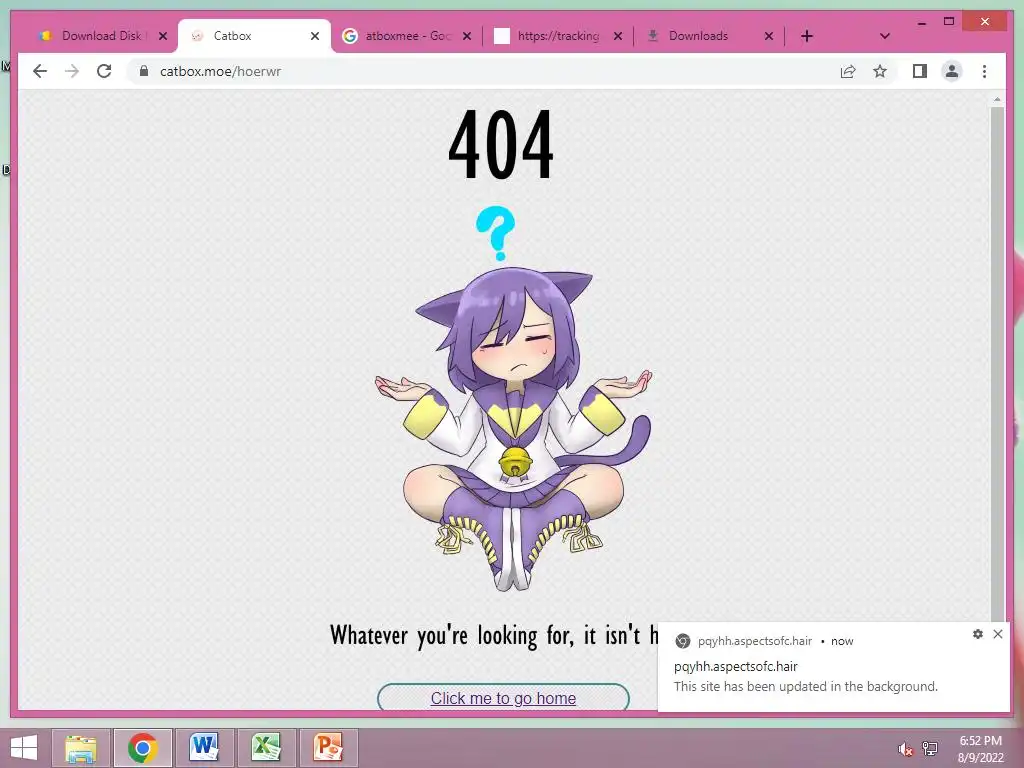Open the Chrome profile avatar menu
This screenshot has height=768, width=1024.
952,71
